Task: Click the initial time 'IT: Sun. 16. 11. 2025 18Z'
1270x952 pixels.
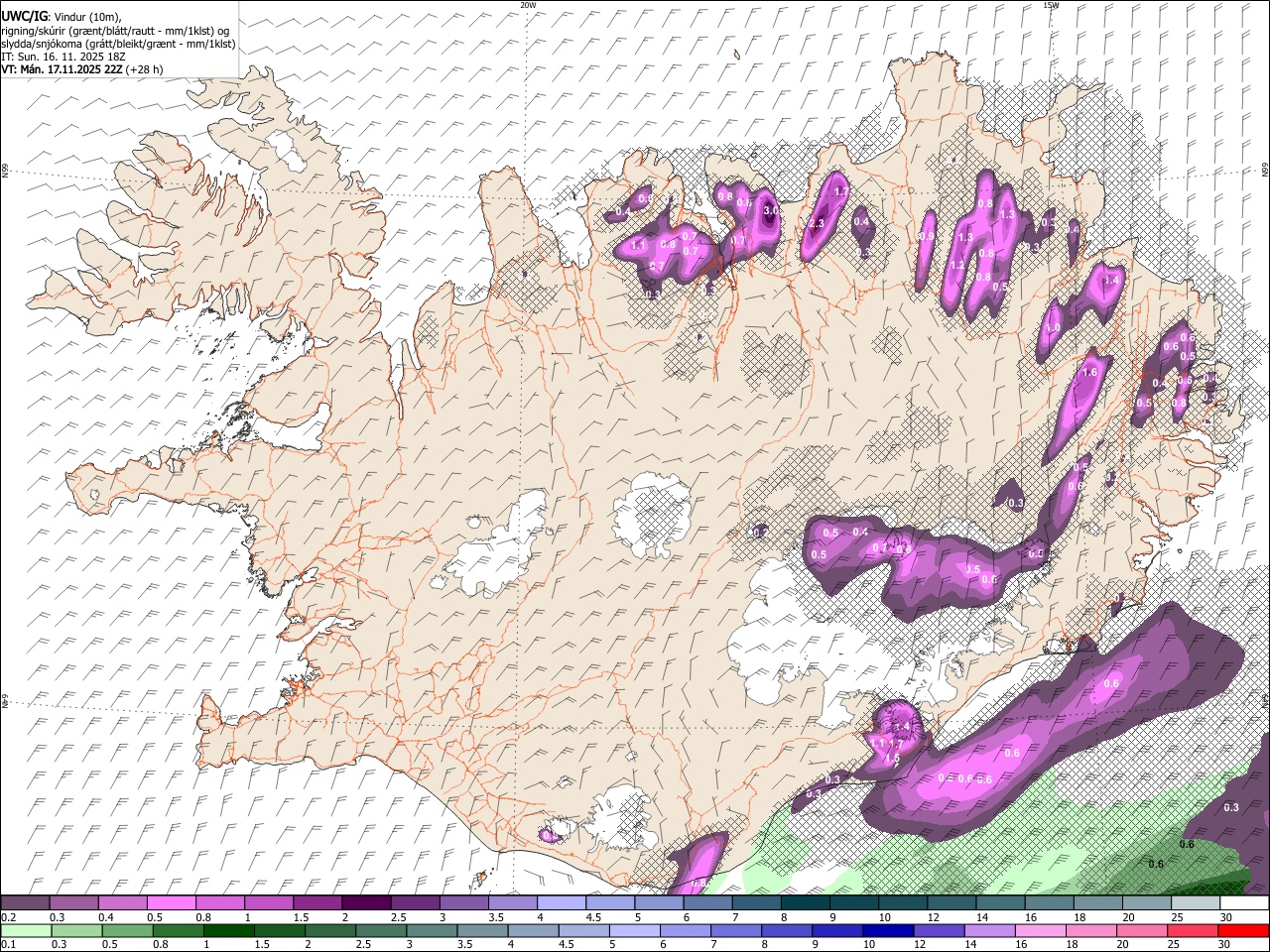Action: pyautogui.click(x=63, y=57)
